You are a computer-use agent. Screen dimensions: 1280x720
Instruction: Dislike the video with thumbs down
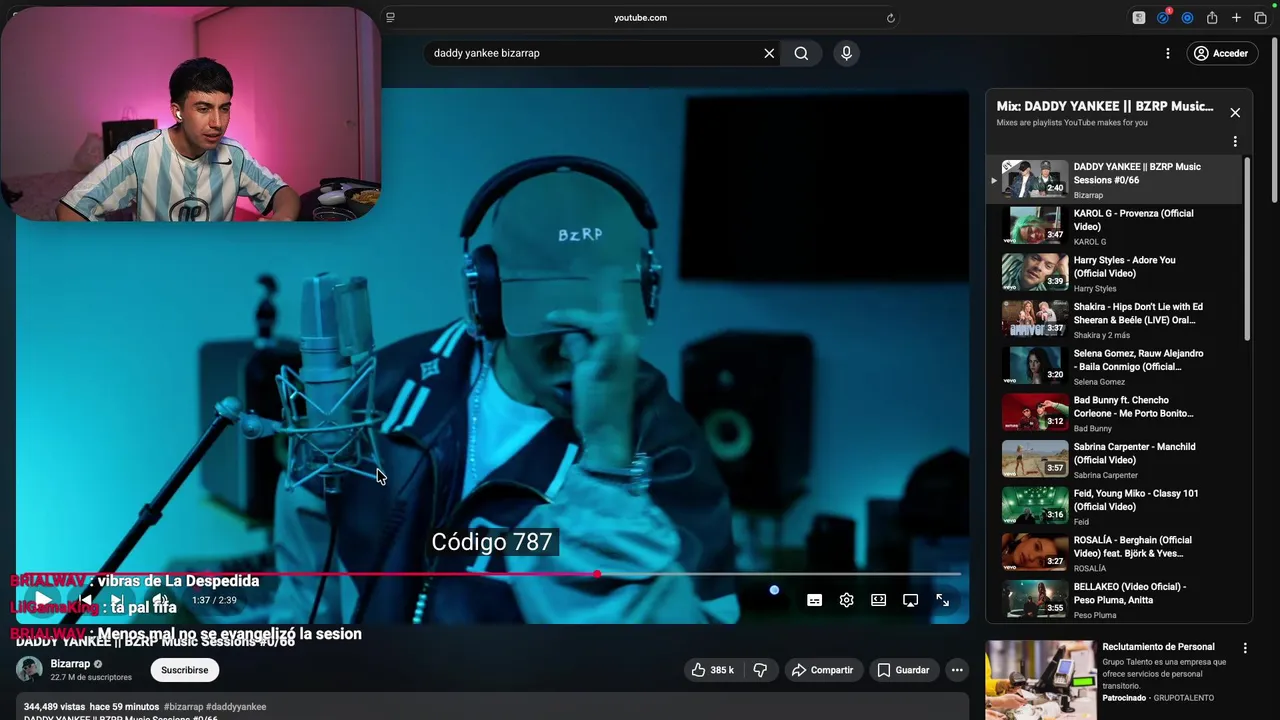[x=760, y=670]
